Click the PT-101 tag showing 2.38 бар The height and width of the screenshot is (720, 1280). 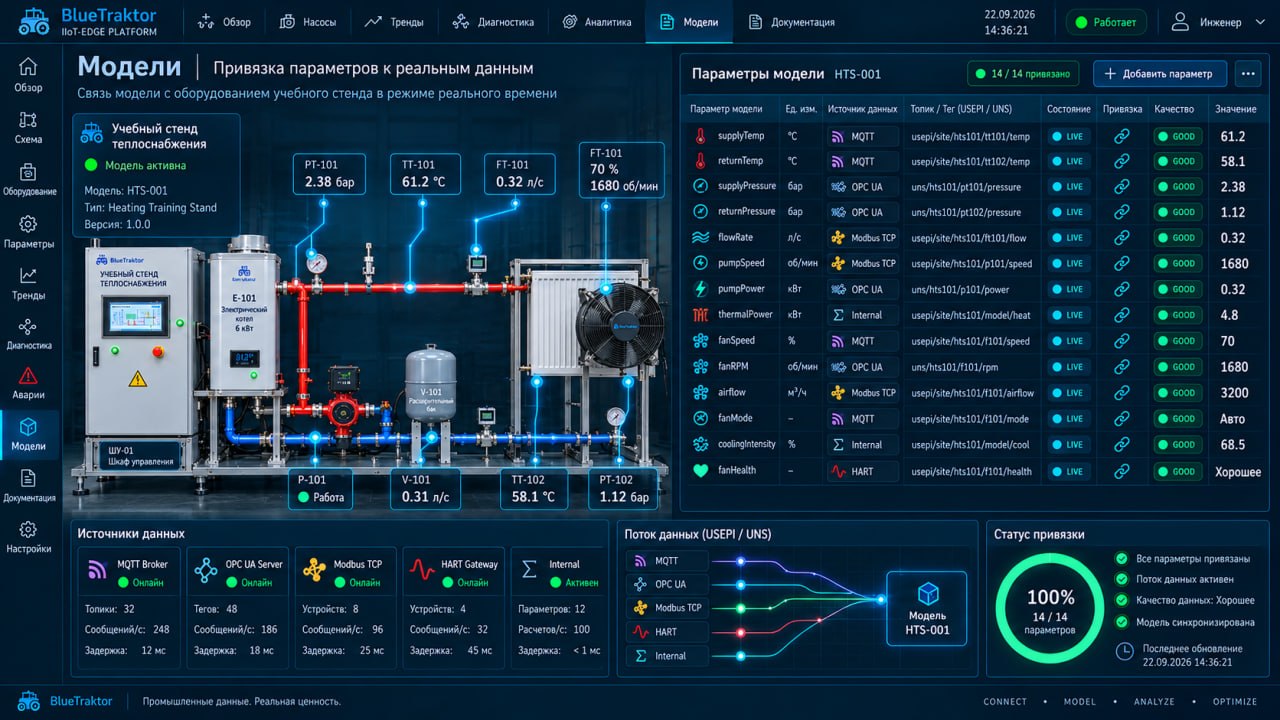(x=329, y=174)
